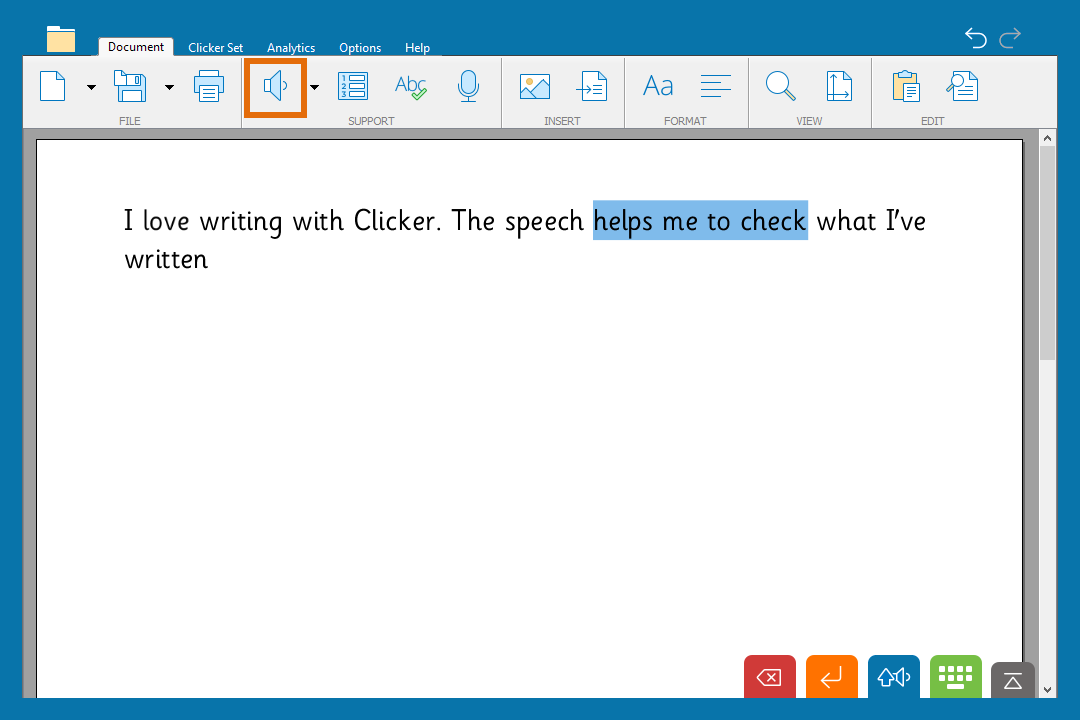Toggle the blue shift-speak button
Screen dimensions: 1080x720
coord(893,678)
